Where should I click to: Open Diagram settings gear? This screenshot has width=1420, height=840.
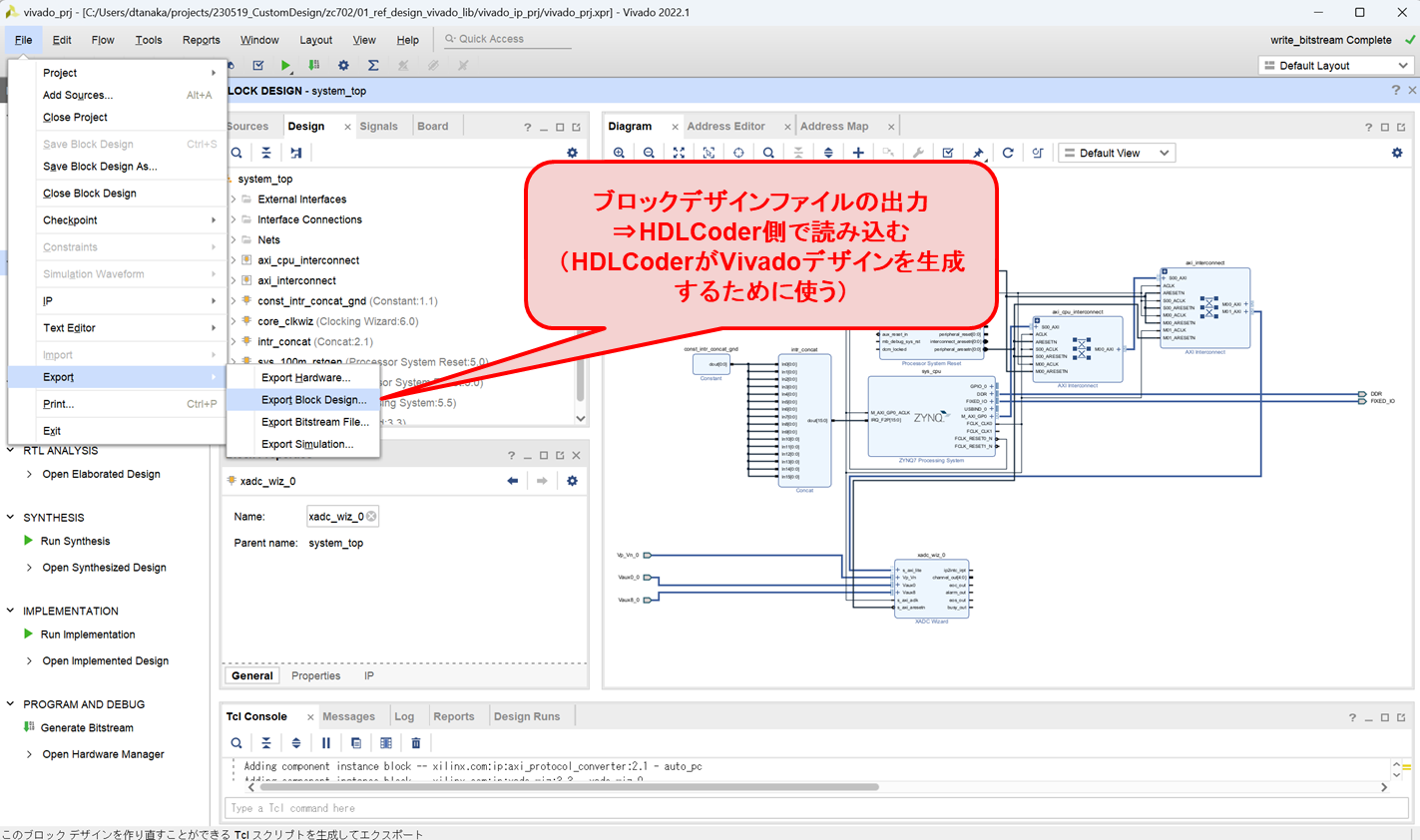[x=1397, y=153]
